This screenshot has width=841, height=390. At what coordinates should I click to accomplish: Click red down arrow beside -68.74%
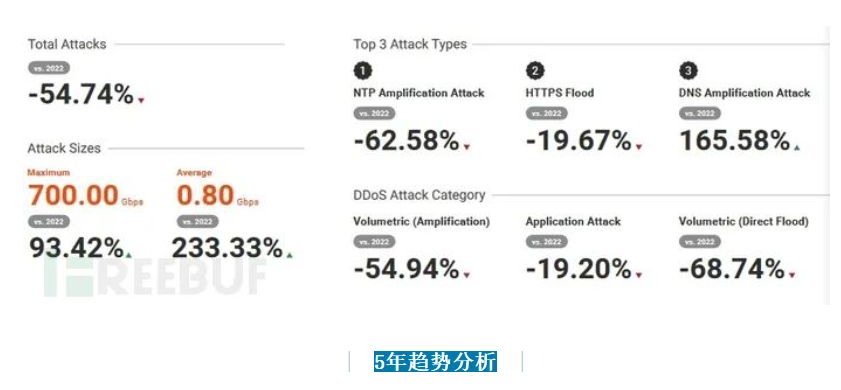pos(792,275)
